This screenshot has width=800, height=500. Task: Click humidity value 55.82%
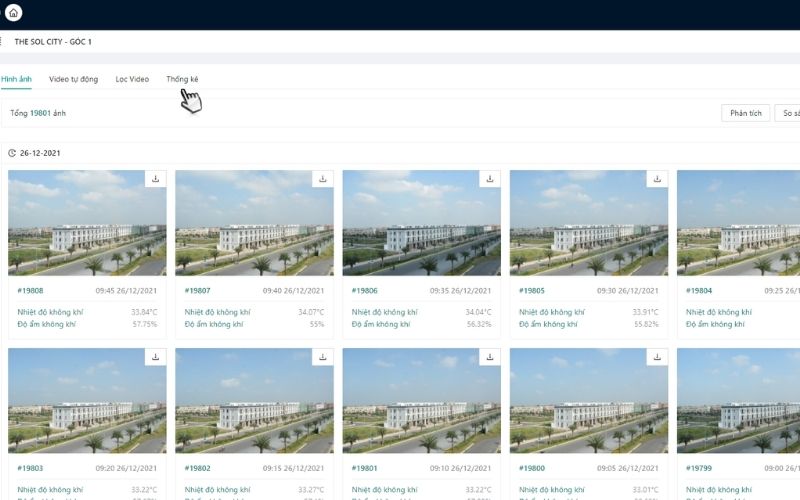click(x=646, y=324)
